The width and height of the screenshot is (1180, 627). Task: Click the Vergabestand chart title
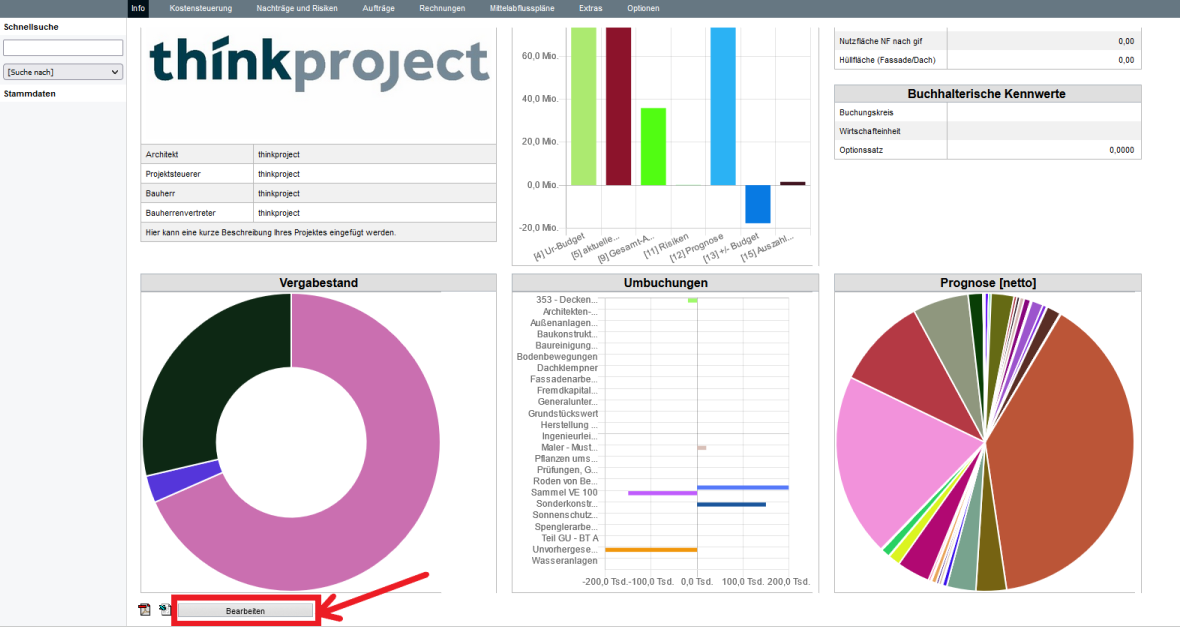click(x=318, y=283)
